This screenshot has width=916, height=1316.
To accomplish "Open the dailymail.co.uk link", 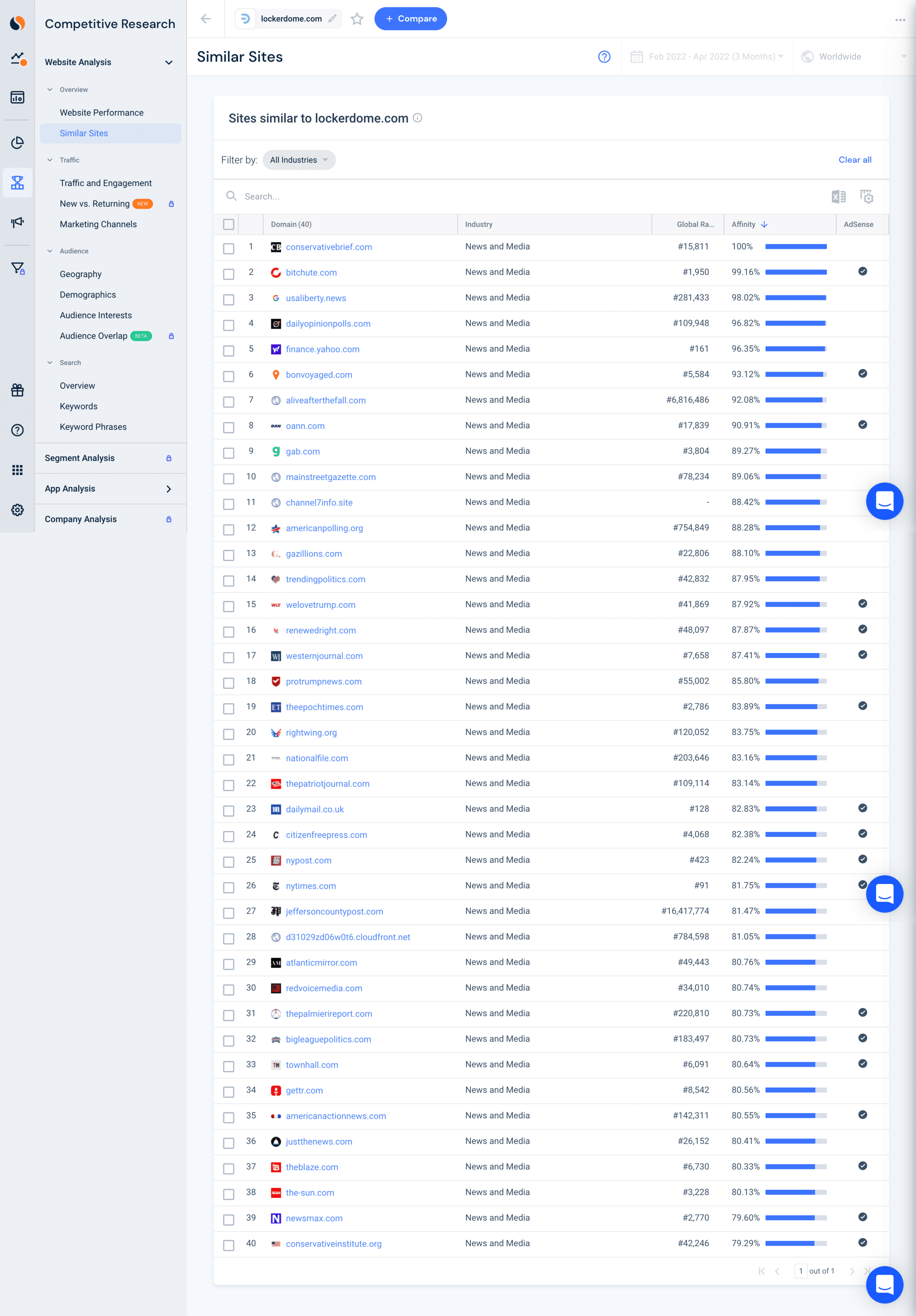I will coord(315,809).
